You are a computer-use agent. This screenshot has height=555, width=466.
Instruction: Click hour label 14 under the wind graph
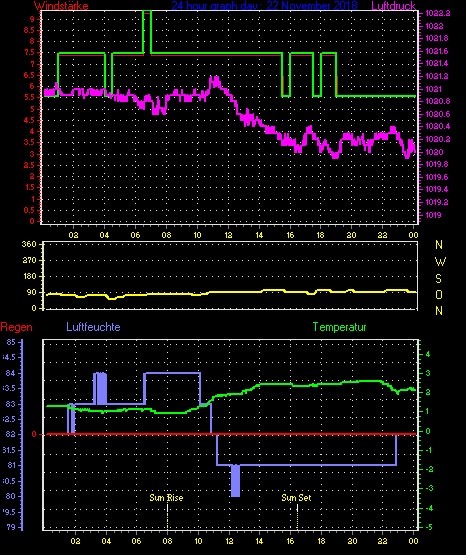pos(259,235)
